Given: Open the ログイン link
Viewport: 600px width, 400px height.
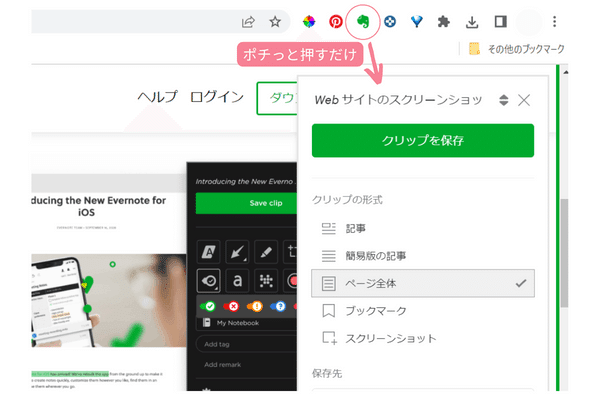Looking at the screenshot, I should click(x=217, y=97).
